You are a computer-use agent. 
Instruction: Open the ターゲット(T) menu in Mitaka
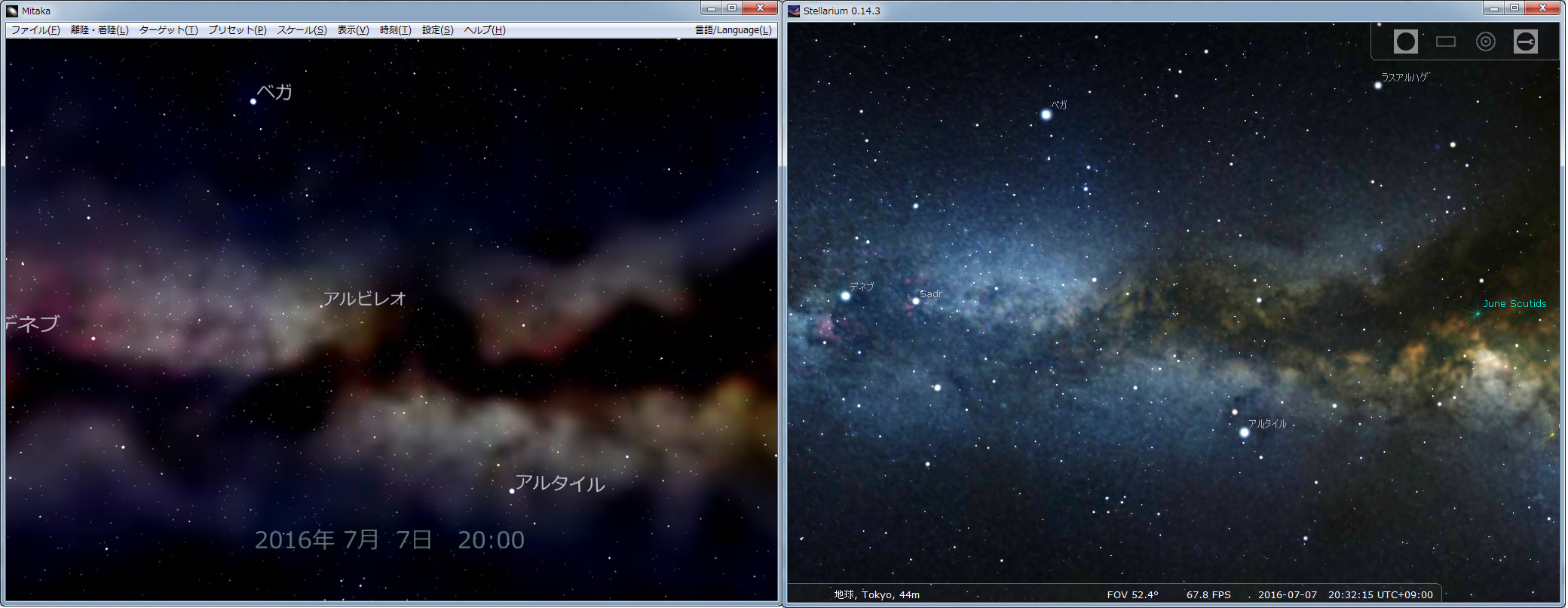168,30
